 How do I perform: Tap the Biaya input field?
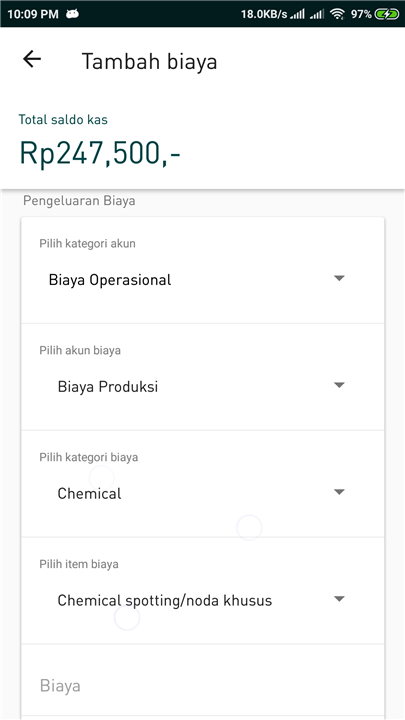[x=202, y=682]
